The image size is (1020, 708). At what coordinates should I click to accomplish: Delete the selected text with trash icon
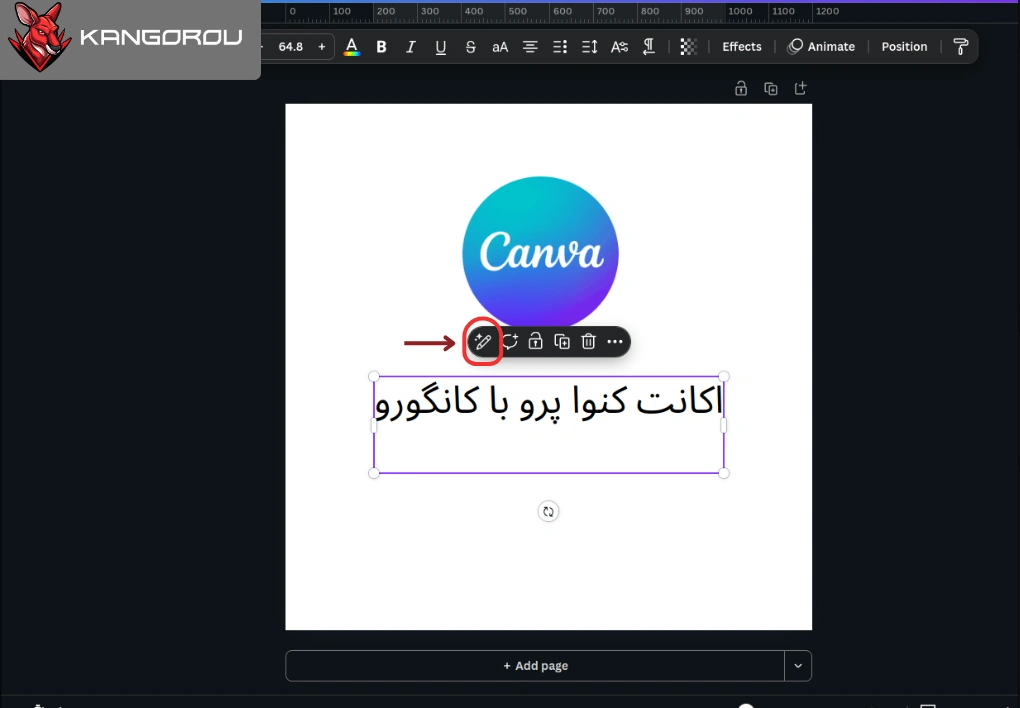tap(588, 342)
